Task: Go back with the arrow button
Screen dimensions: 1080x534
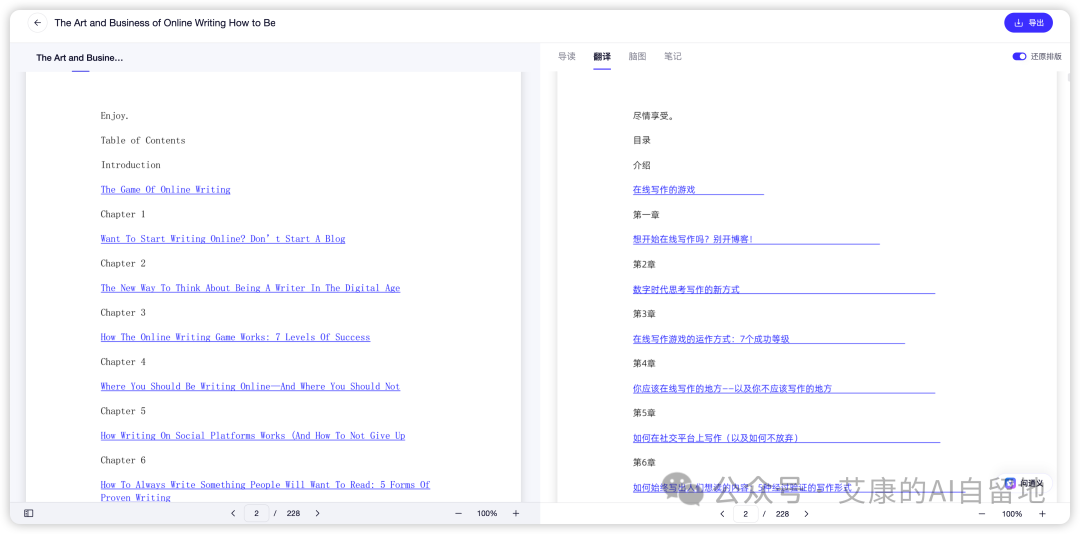Action: [x=37, y=23]
